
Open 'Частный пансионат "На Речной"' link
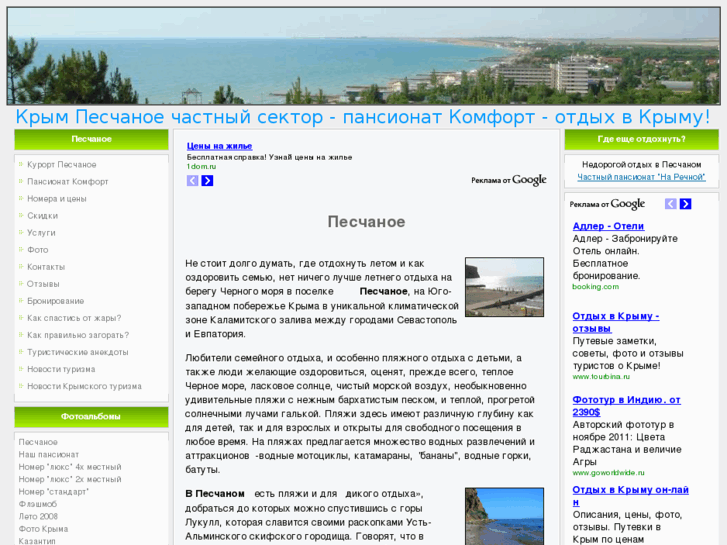pos(641,177)
